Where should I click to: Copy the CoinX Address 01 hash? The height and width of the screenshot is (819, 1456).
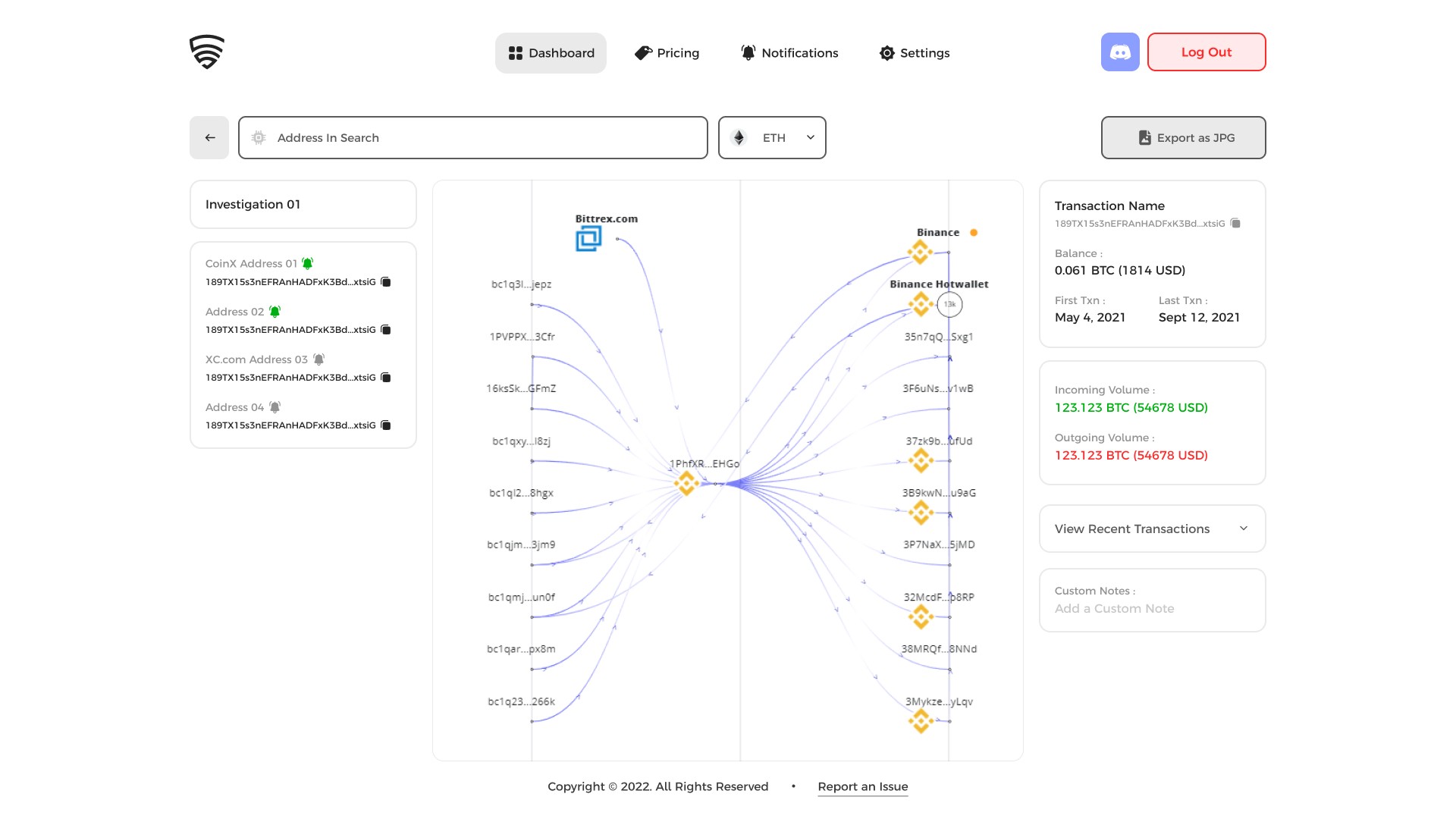pyautogui.click(x=385, y=282)
